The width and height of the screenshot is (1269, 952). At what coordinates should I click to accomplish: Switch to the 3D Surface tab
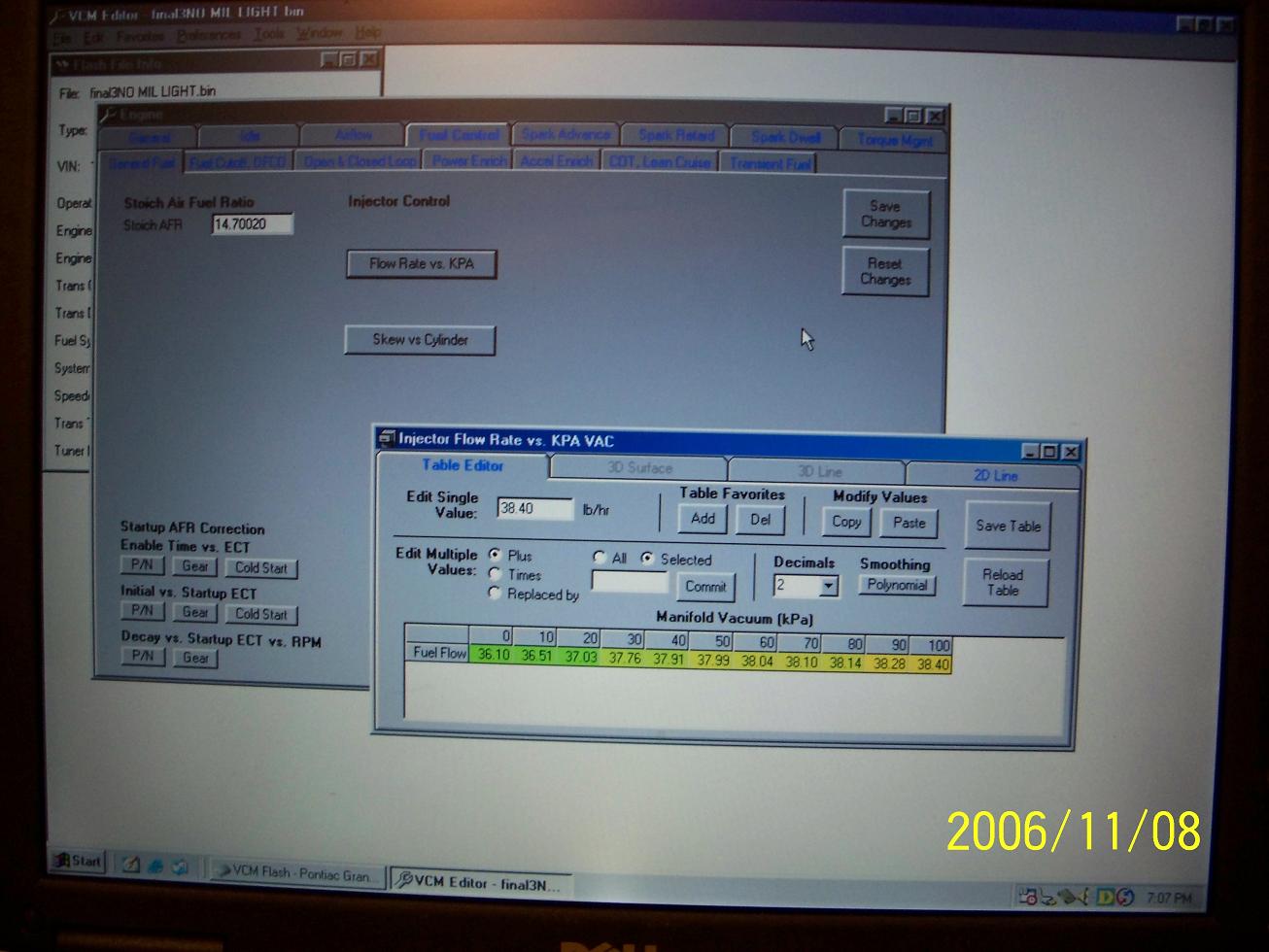click(x=638, y=468)
